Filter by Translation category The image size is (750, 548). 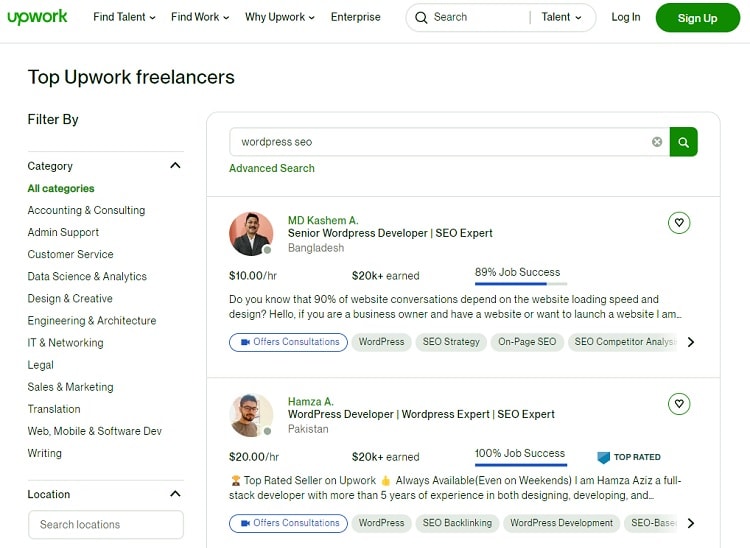click(54, 409)
